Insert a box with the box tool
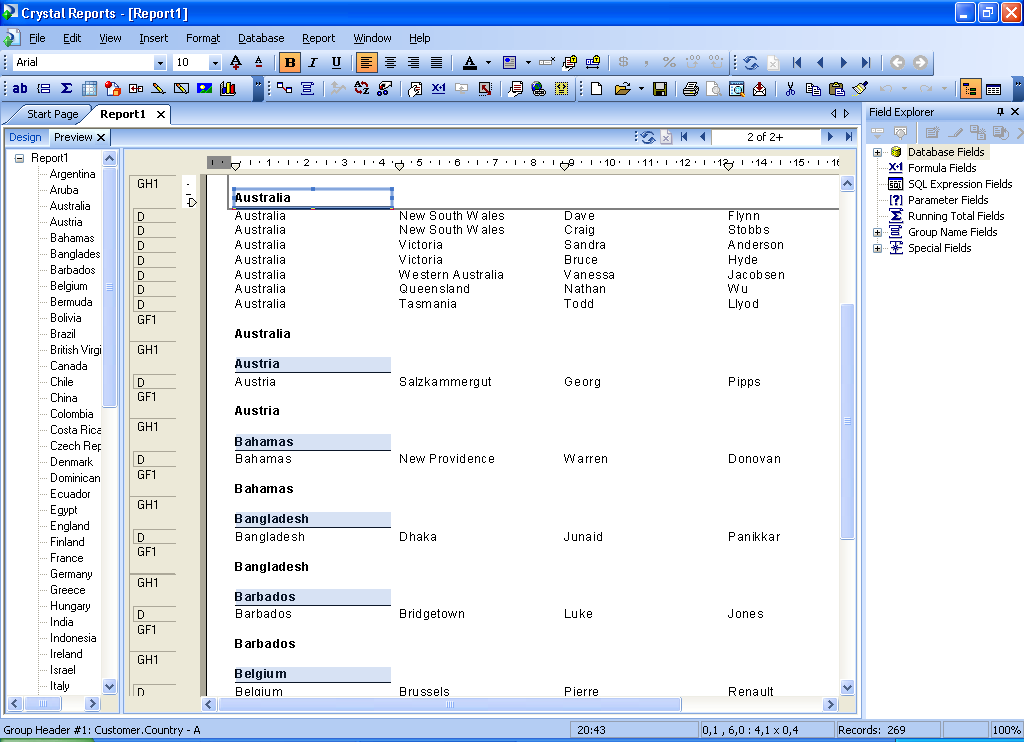Screen dimensions: 1024x742 (x=182, y=88)
